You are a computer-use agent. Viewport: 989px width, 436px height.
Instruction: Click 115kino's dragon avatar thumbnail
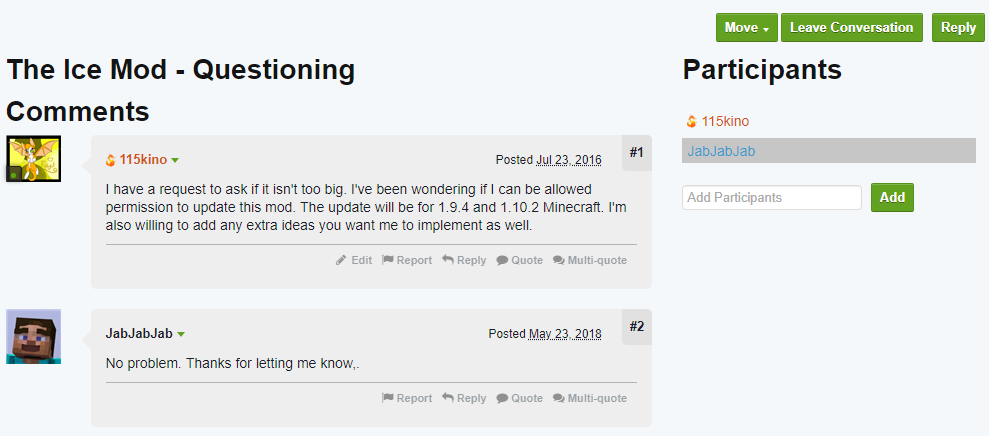coord(34,159)
